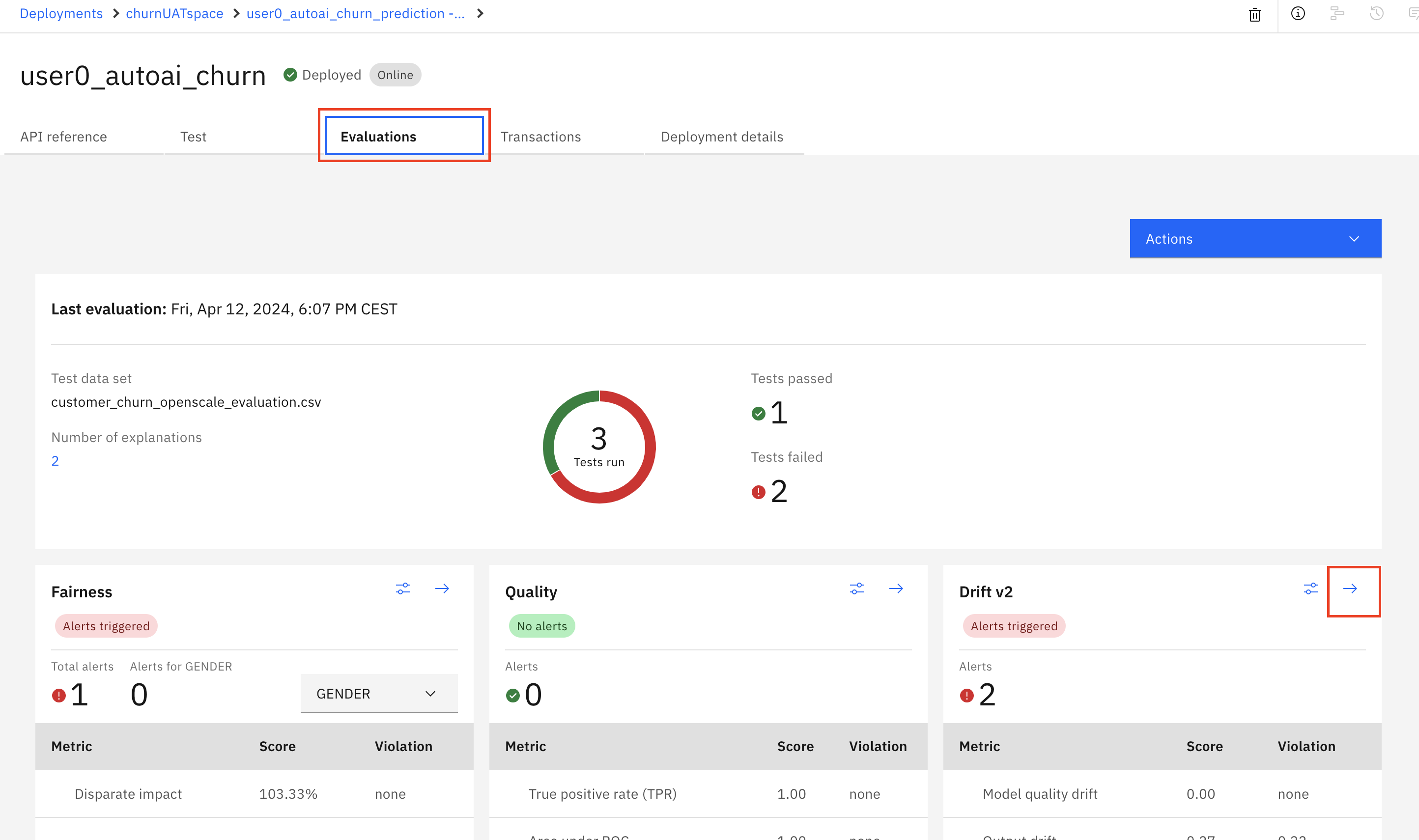Click the Quality No alerts tag
The width and height of the screenshot is (1419, 840).
point(541,626)
